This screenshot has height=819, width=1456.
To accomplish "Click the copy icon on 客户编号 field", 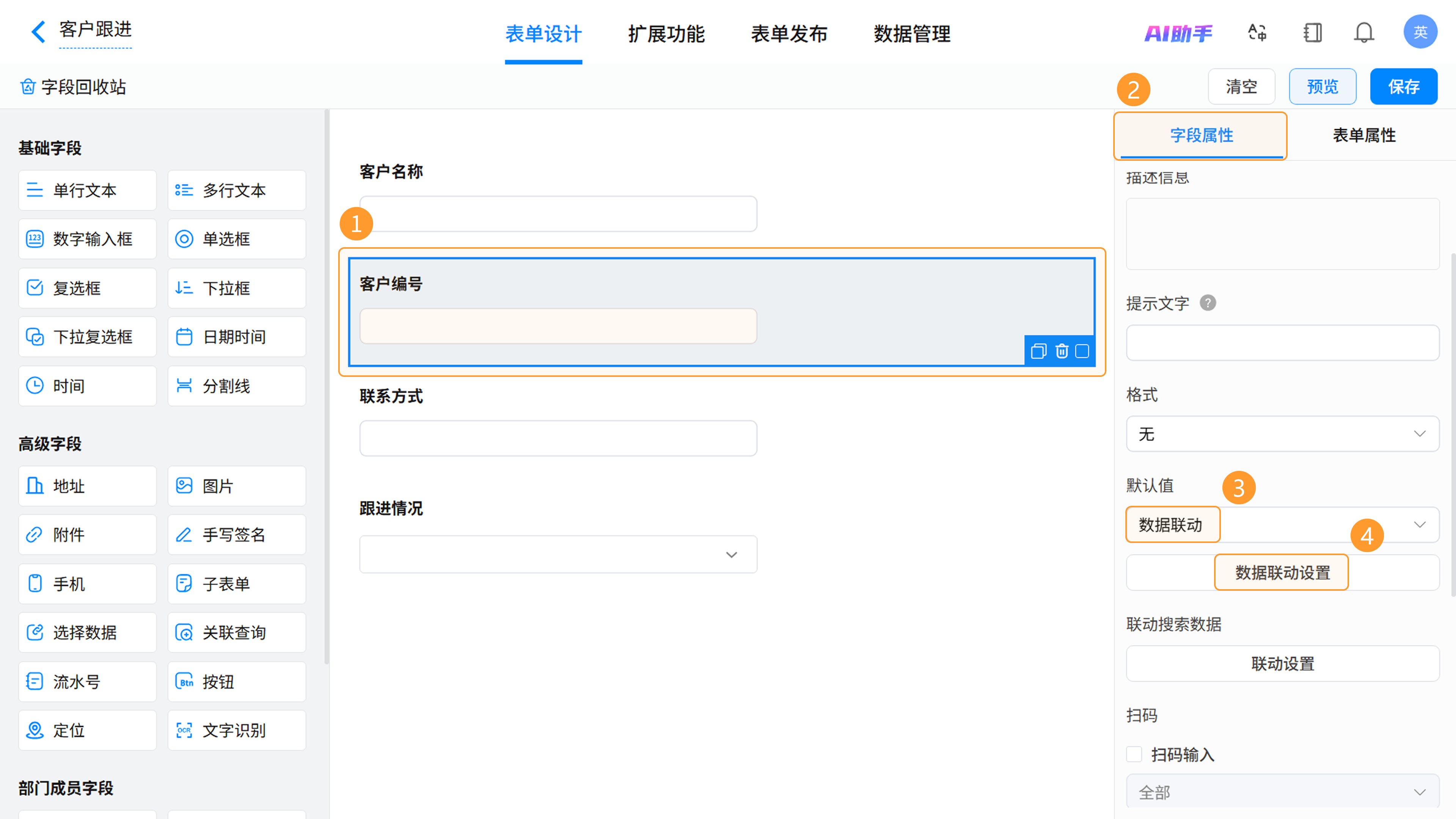I will click(1038, 351).
